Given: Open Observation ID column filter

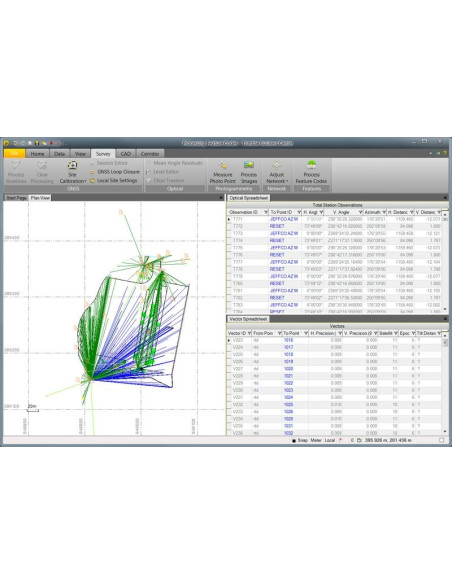Looking at the screenshot, I should point(266,212).
